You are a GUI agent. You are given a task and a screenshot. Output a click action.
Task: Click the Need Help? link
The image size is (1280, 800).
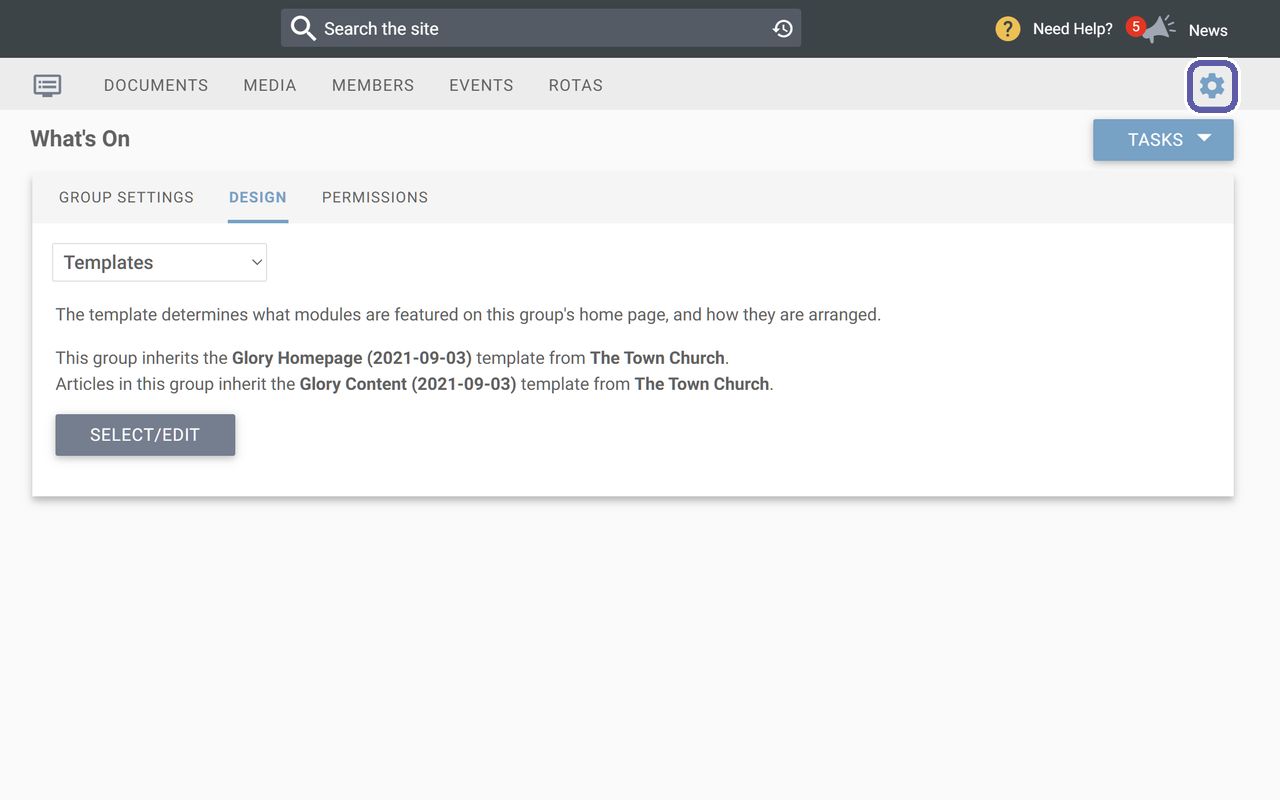(x=1072, y=29)
